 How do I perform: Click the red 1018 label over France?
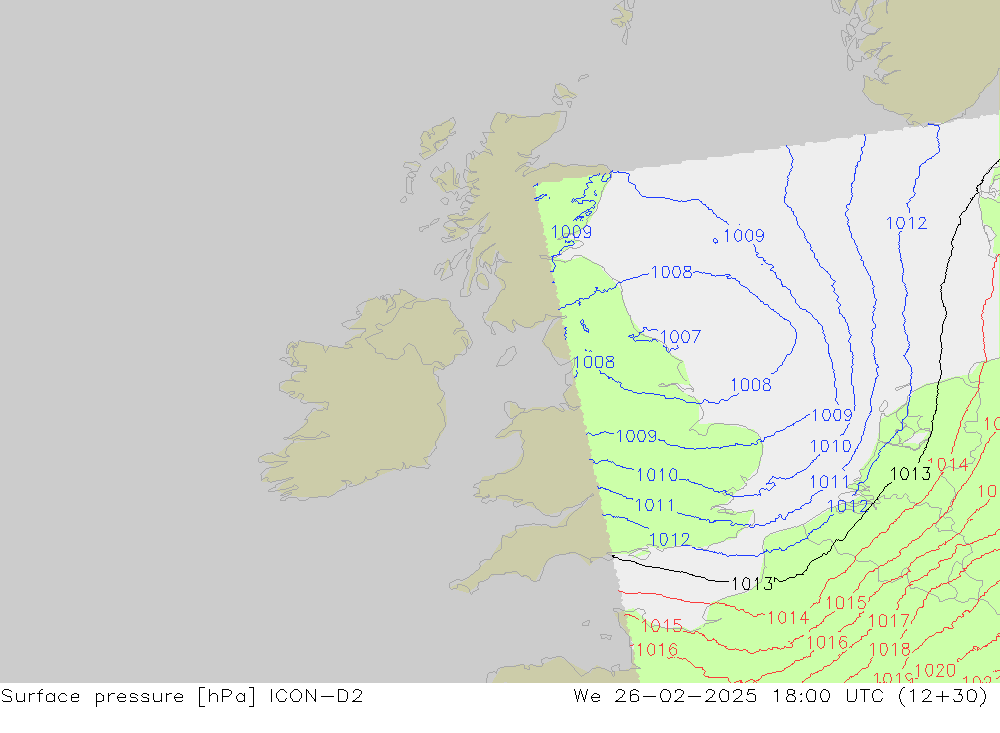click(x=890, y=649)
